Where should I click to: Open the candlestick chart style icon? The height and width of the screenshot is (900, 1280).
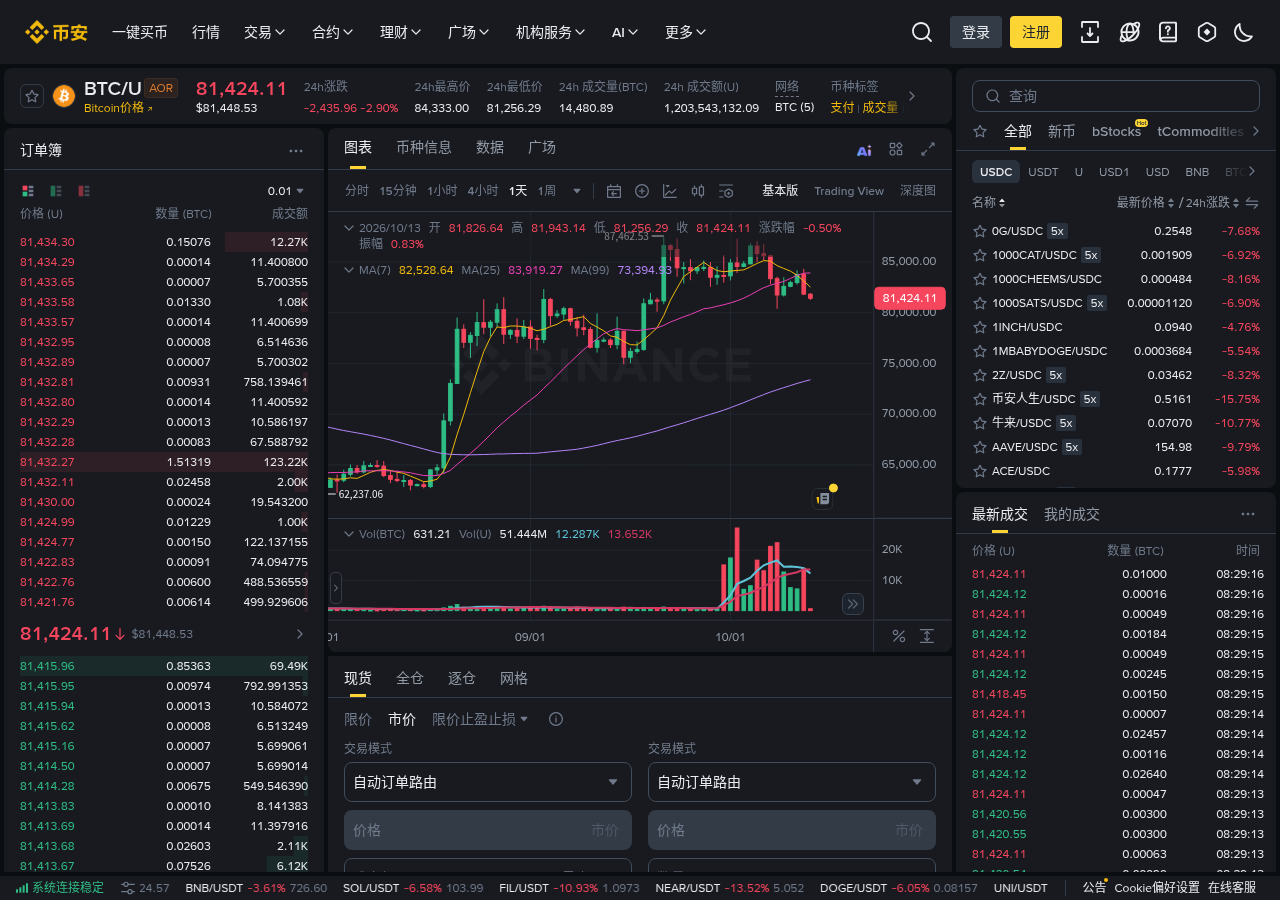[x=698, y=191]
